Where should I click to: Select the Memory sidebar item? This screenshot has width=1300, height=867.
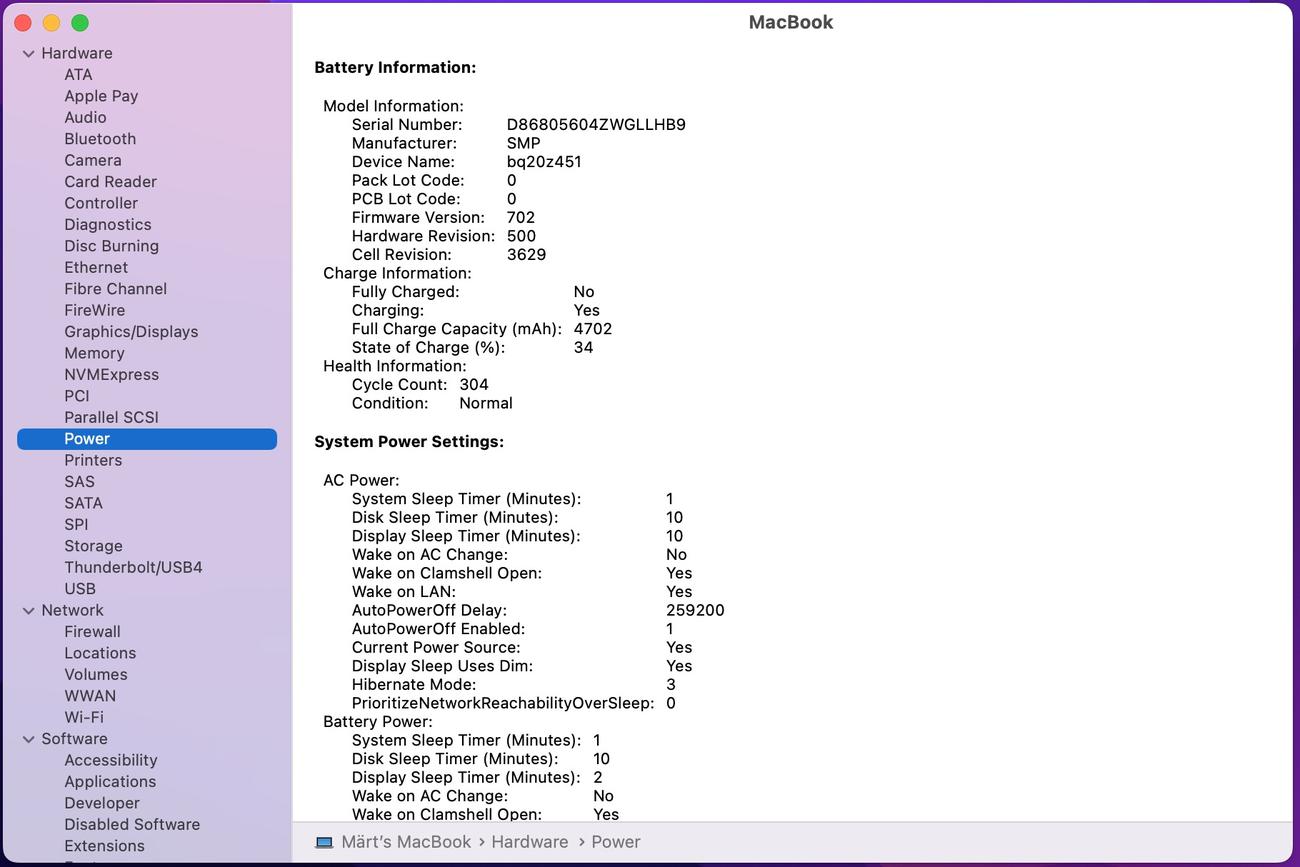point(94,353)
